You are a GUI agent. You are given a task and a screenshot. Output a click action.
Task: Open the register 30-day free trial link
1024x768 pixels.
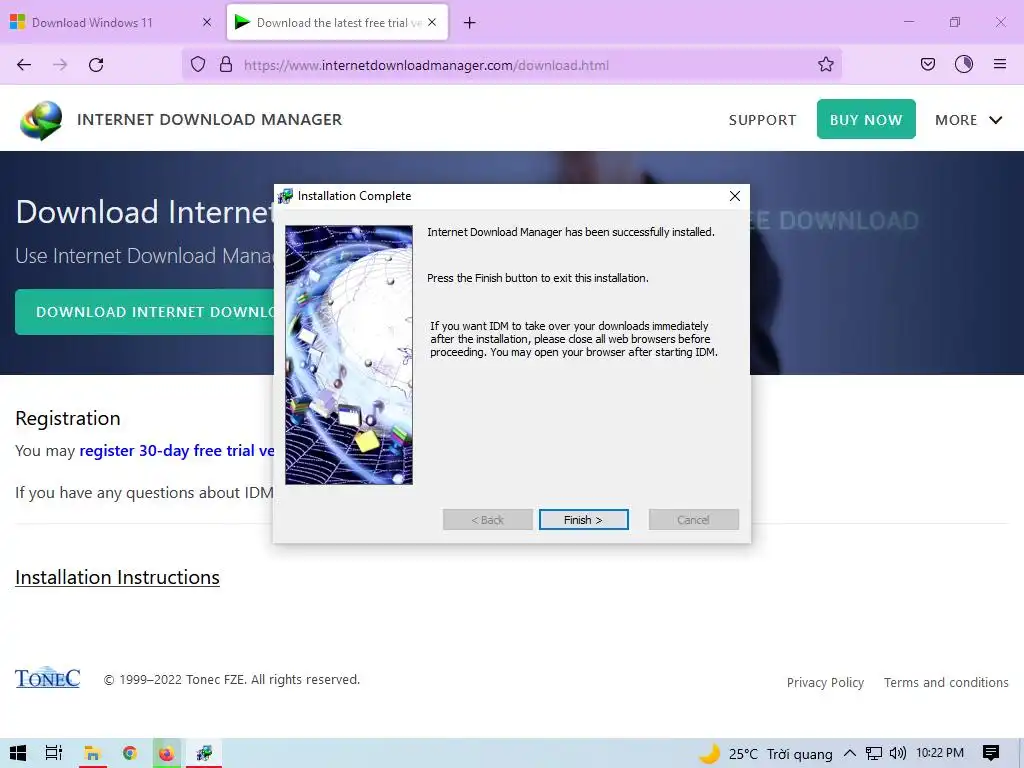pos(176,451)
